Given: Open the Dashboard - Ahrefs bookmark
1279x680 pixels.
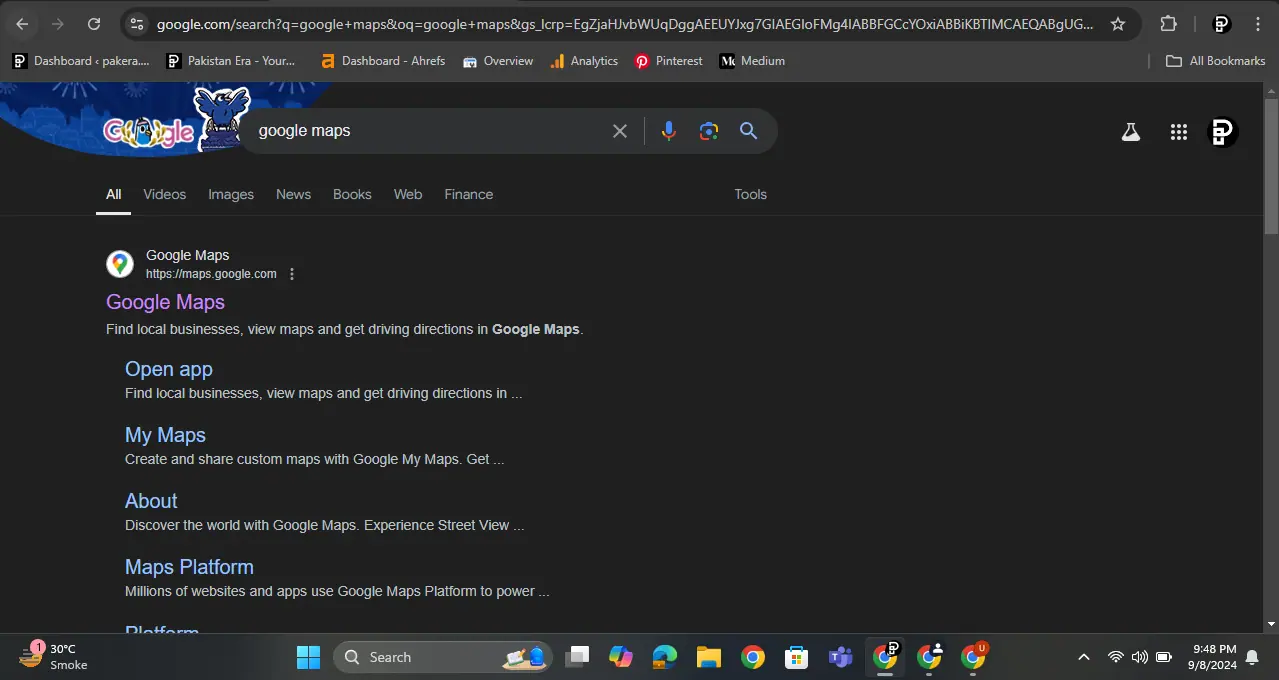Looking at the screenshot, I should (383, 61).
